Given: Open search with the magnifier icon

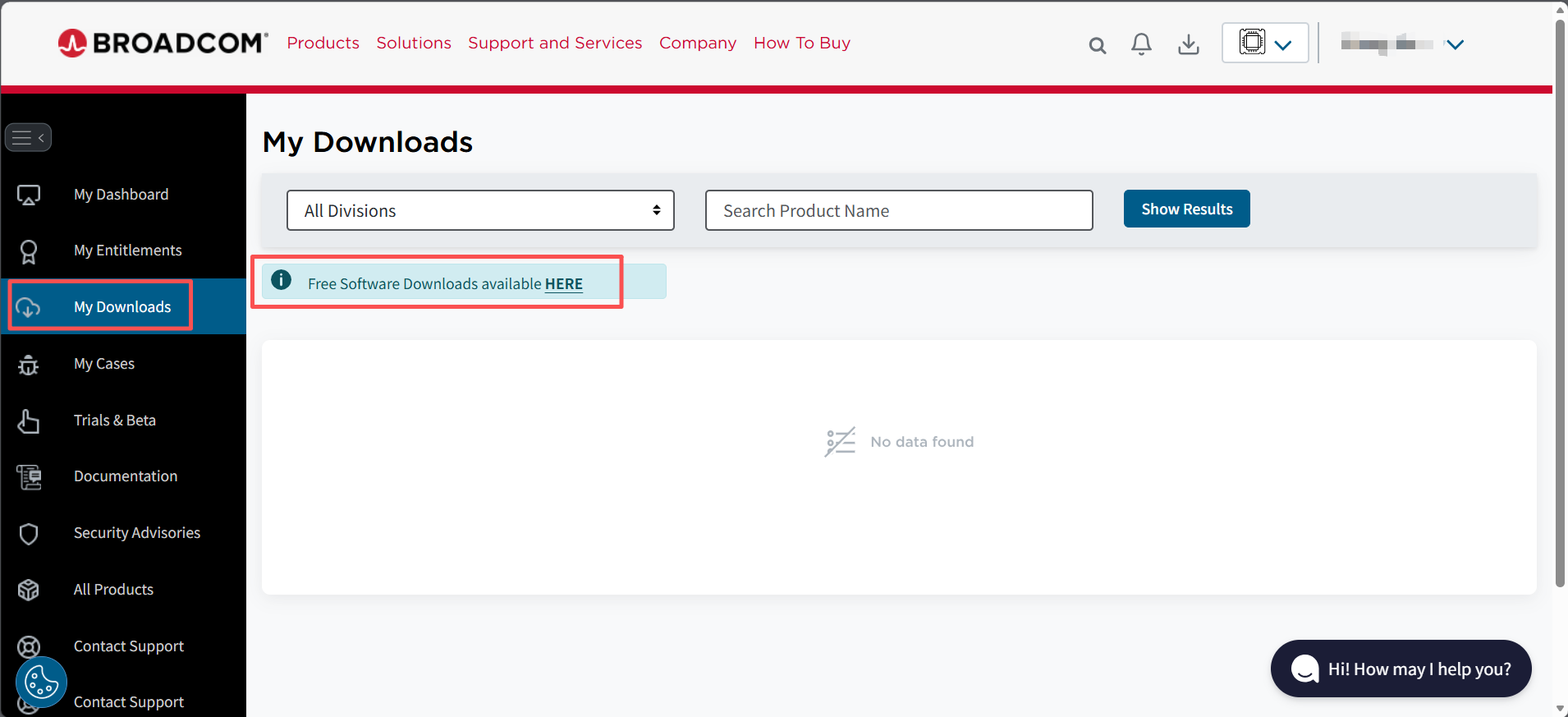Looking at the screenshot, I should 1097,45.
